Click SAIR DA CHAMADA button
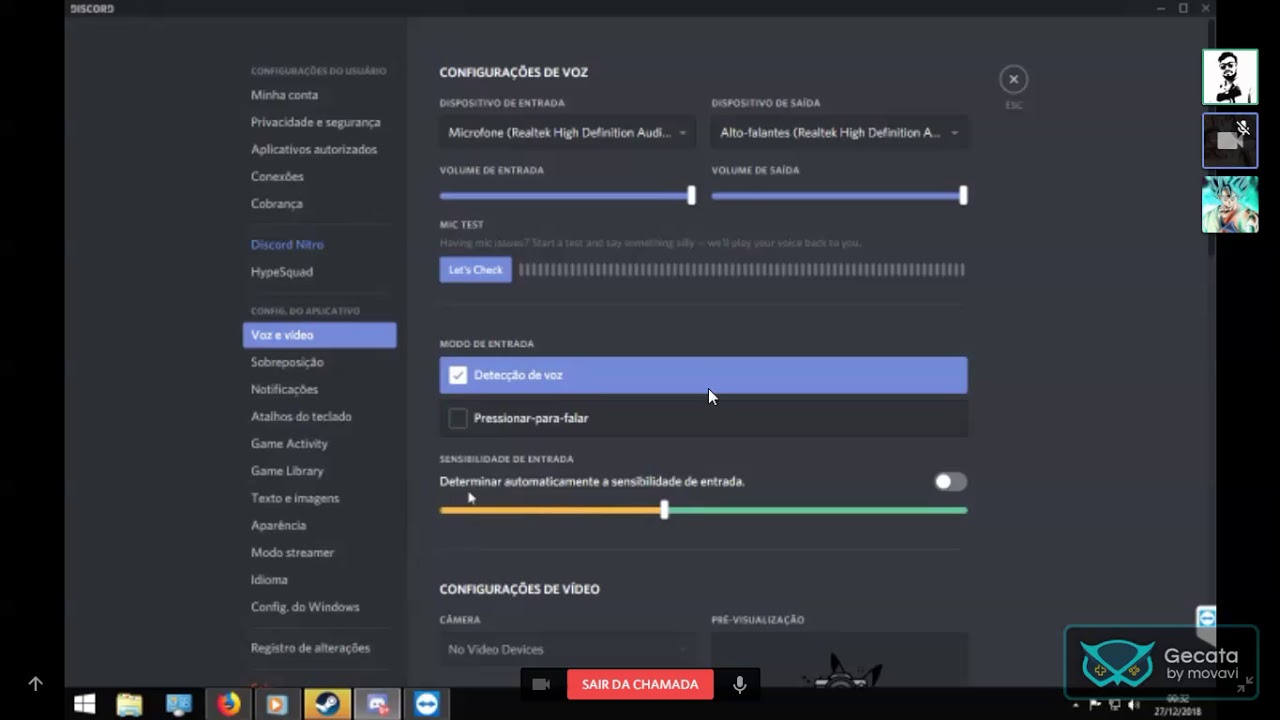The image size is (1280, 720). click(x=640, y=684)
